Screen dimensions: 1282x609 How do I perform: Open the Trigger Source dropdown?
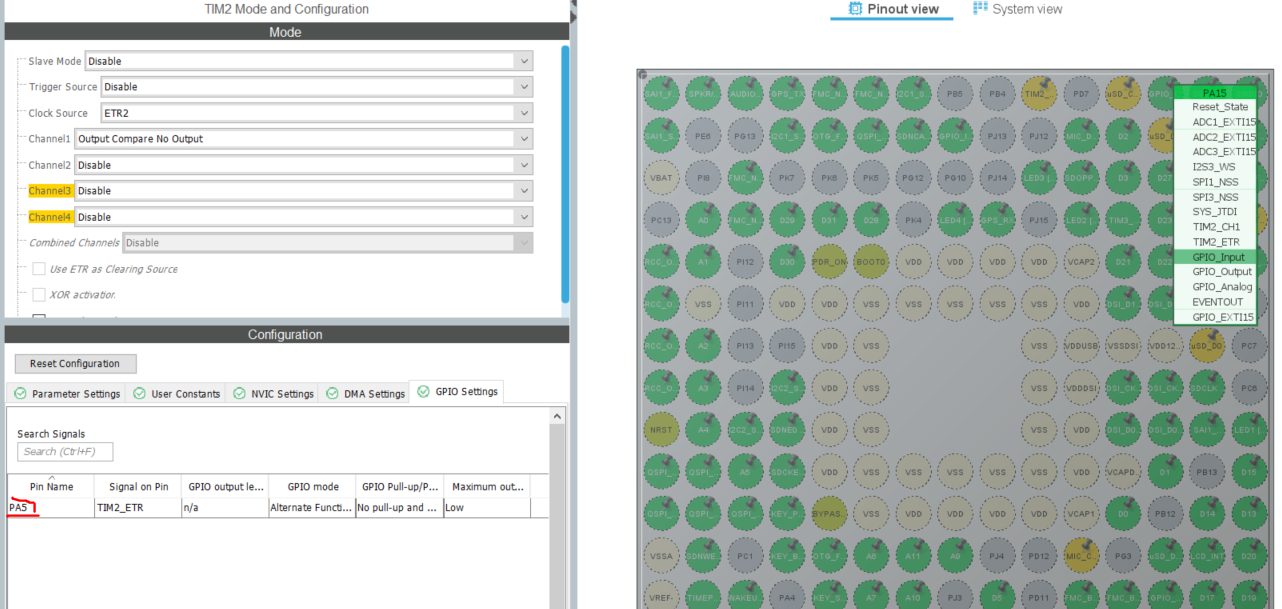coord(316,87)
